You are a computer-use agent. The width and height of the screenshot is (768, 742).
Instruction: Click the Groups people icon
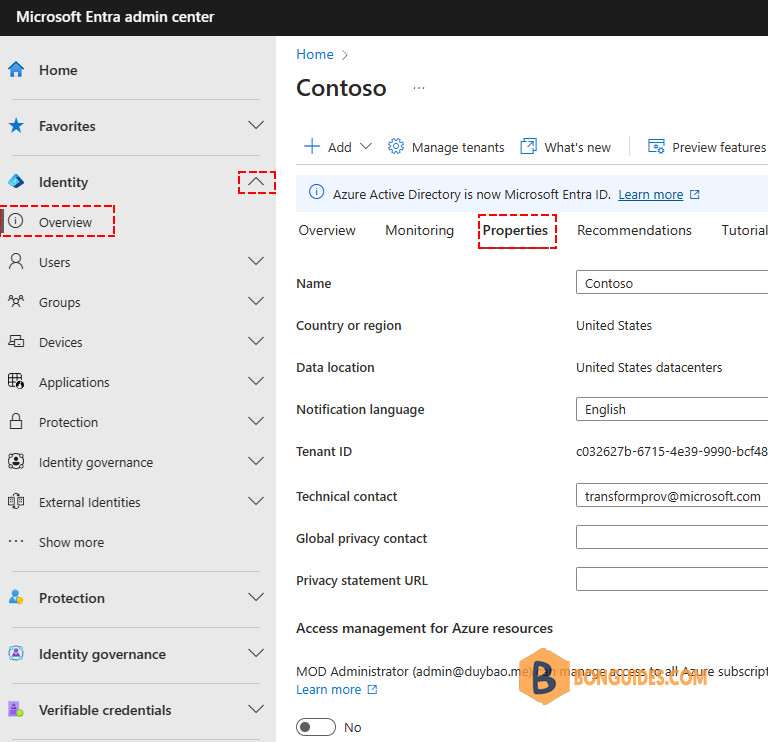click(x=16, y=301)
